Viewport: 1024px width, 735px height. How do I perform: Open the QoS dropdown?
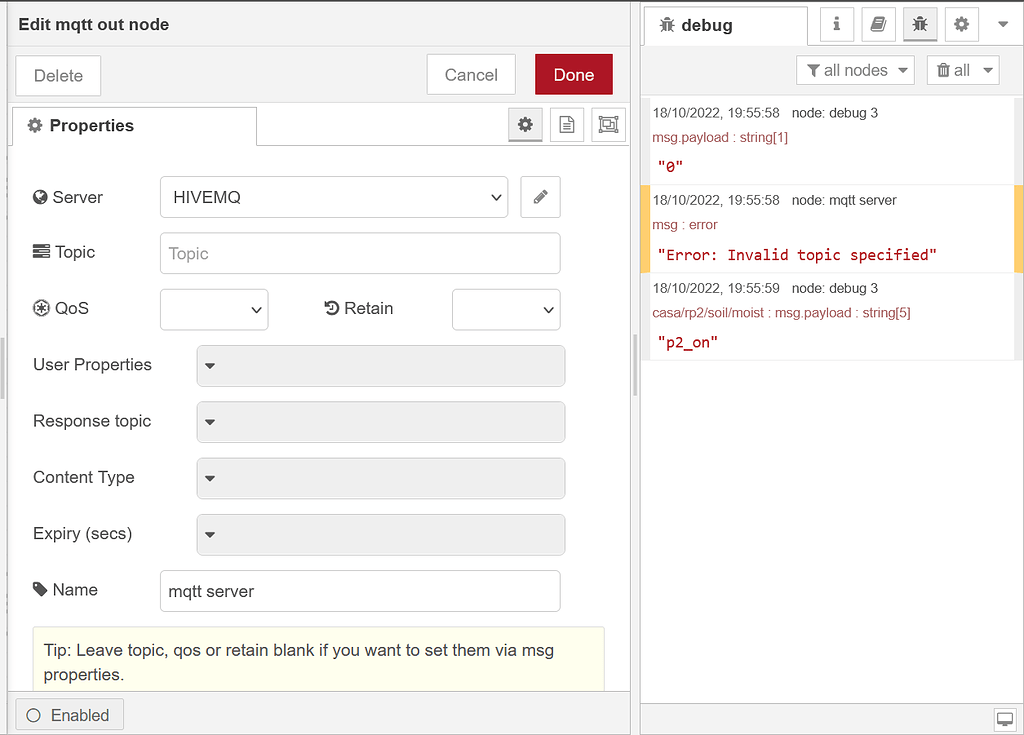click(213, 309)
